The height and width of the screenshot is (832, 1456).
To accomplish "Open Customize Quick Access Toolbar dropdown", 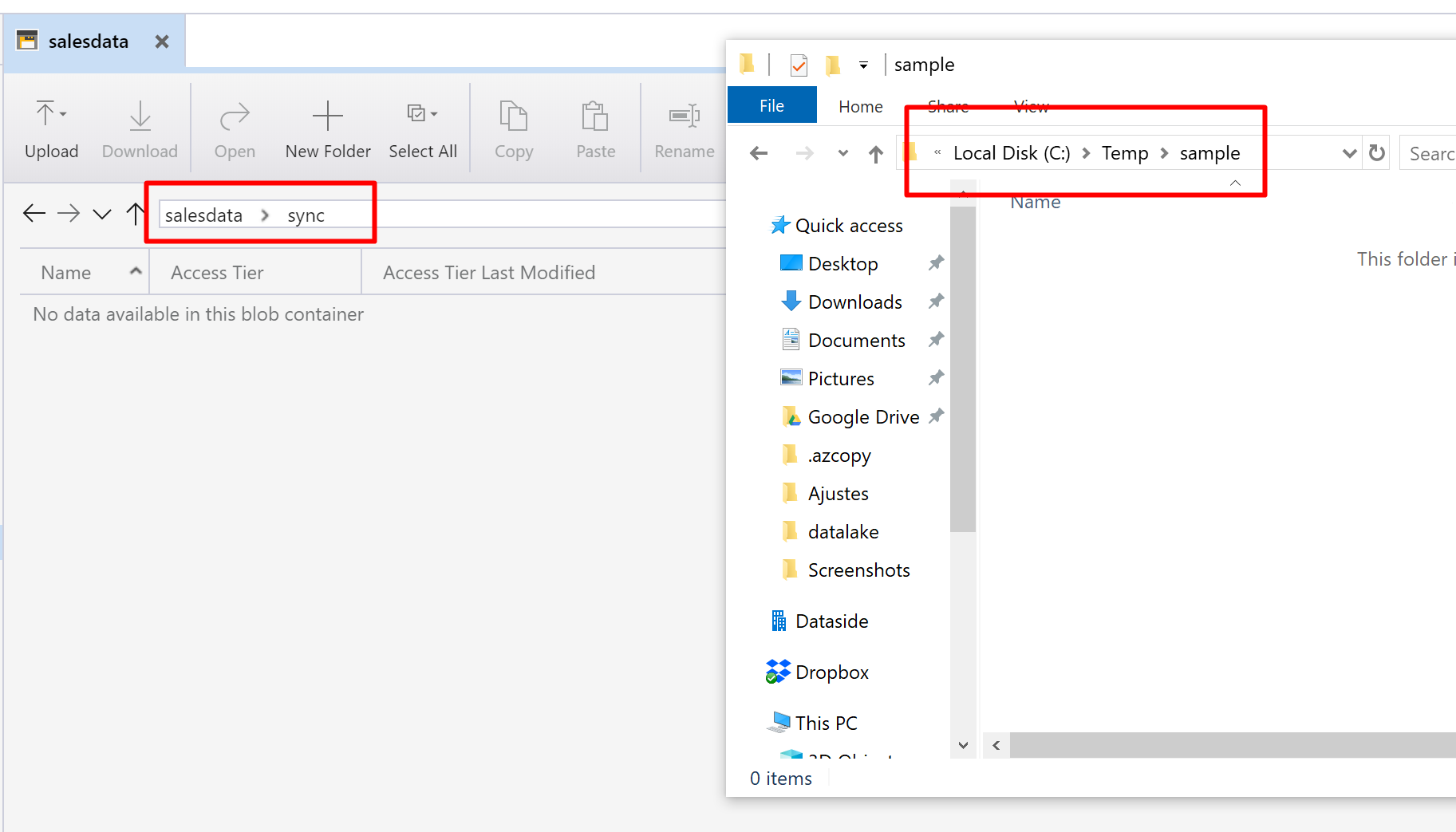I will [863, 65].
